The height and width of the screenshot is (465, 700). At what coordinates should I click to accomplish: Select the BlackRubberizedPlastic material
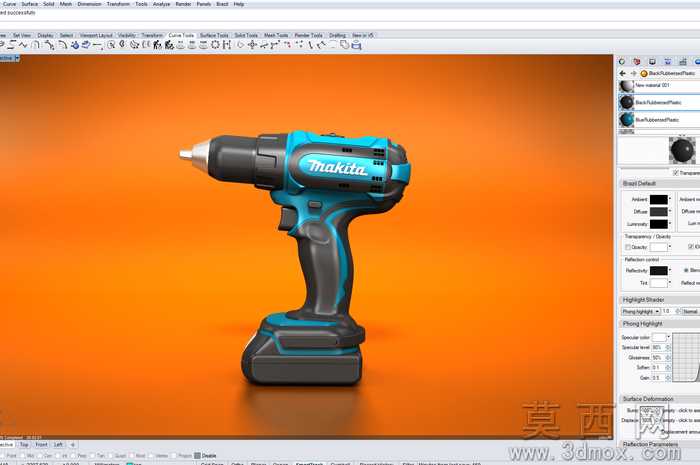(x=659, y=103)
